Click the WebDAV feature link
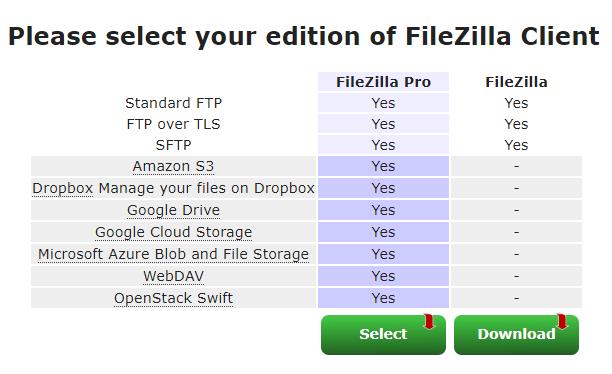Image resolution: width=612 pixels, height=374 pixels. click(173, 276)
